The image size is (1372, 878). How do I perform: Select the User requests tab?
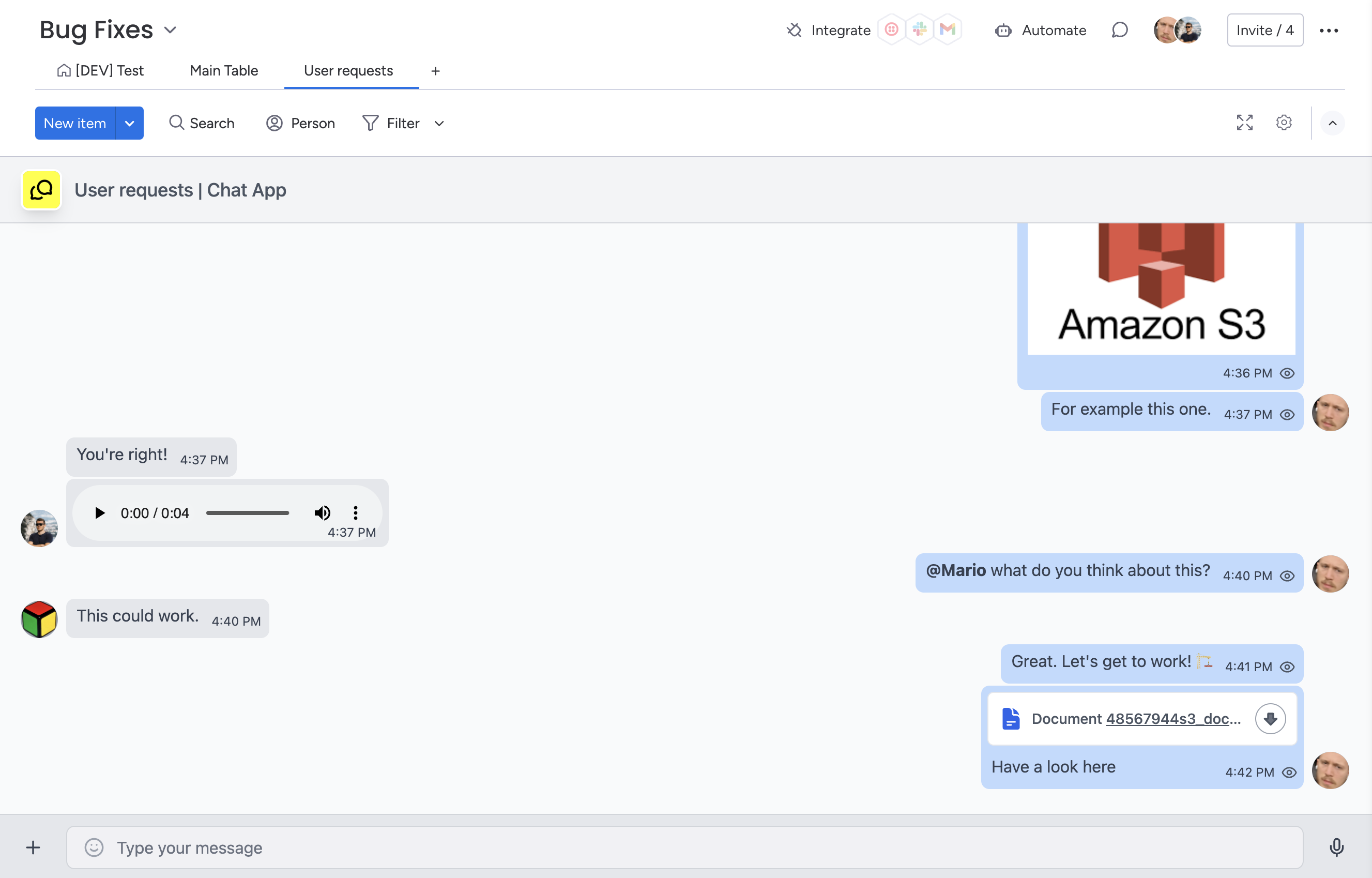pyautogui.click(x=348, y=71)
